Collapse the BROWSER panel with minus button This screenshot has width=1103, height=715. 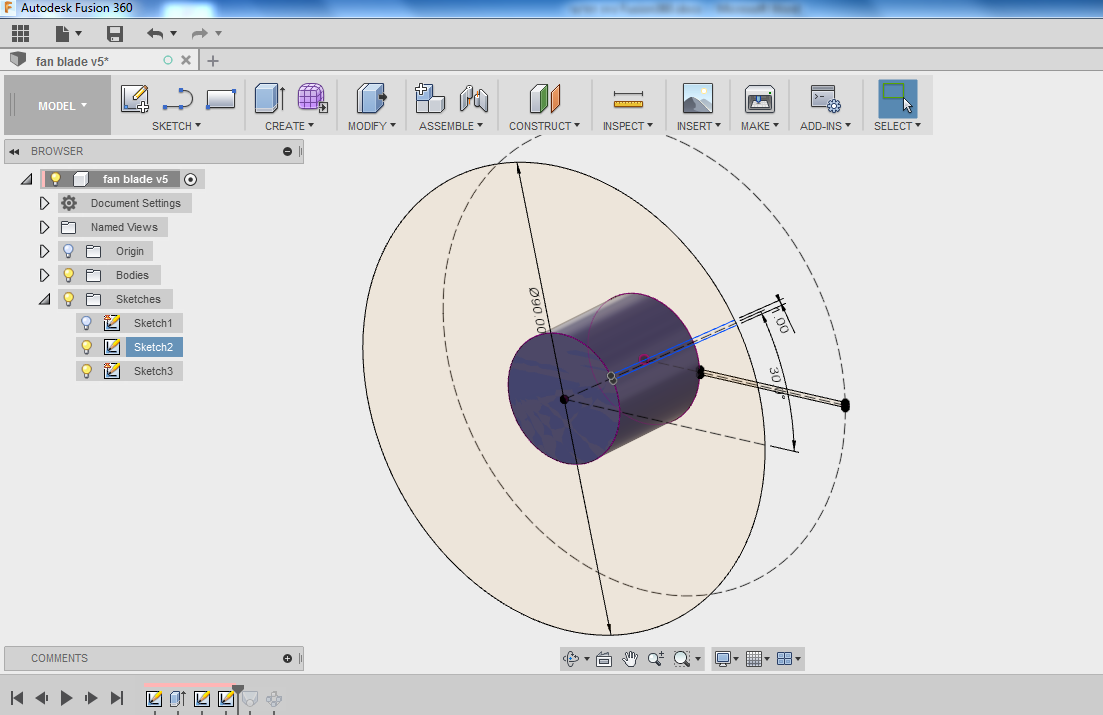287,151
